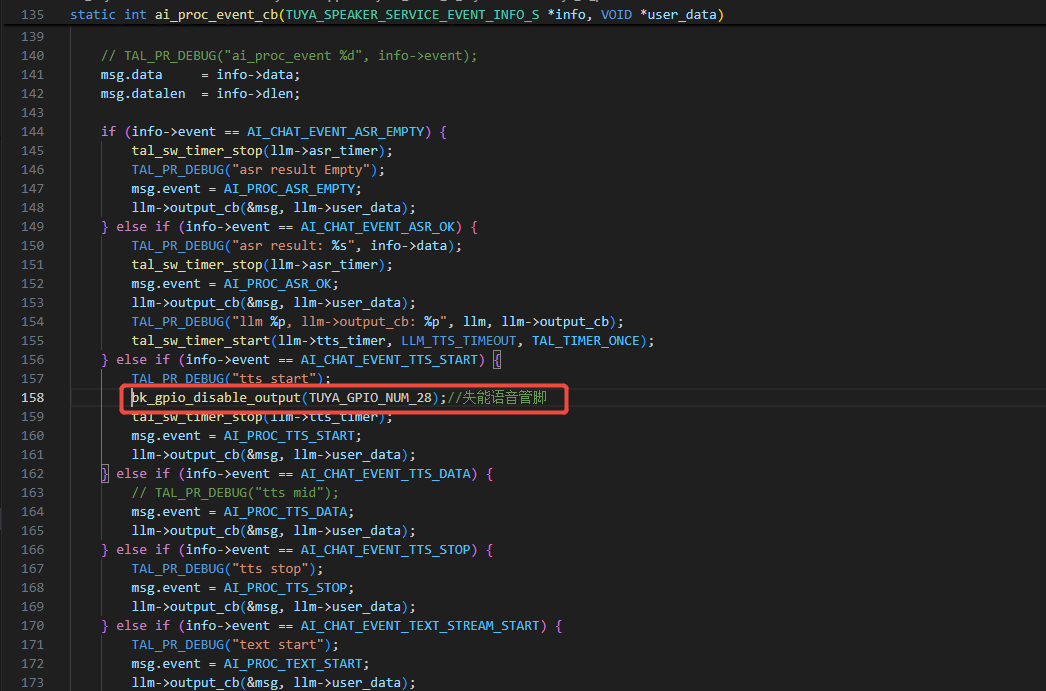Viewport: 1046px width, 691px height.
Task: Click the TUYA_GPIO_NUM_28 argument
Action: coord(372,398)
